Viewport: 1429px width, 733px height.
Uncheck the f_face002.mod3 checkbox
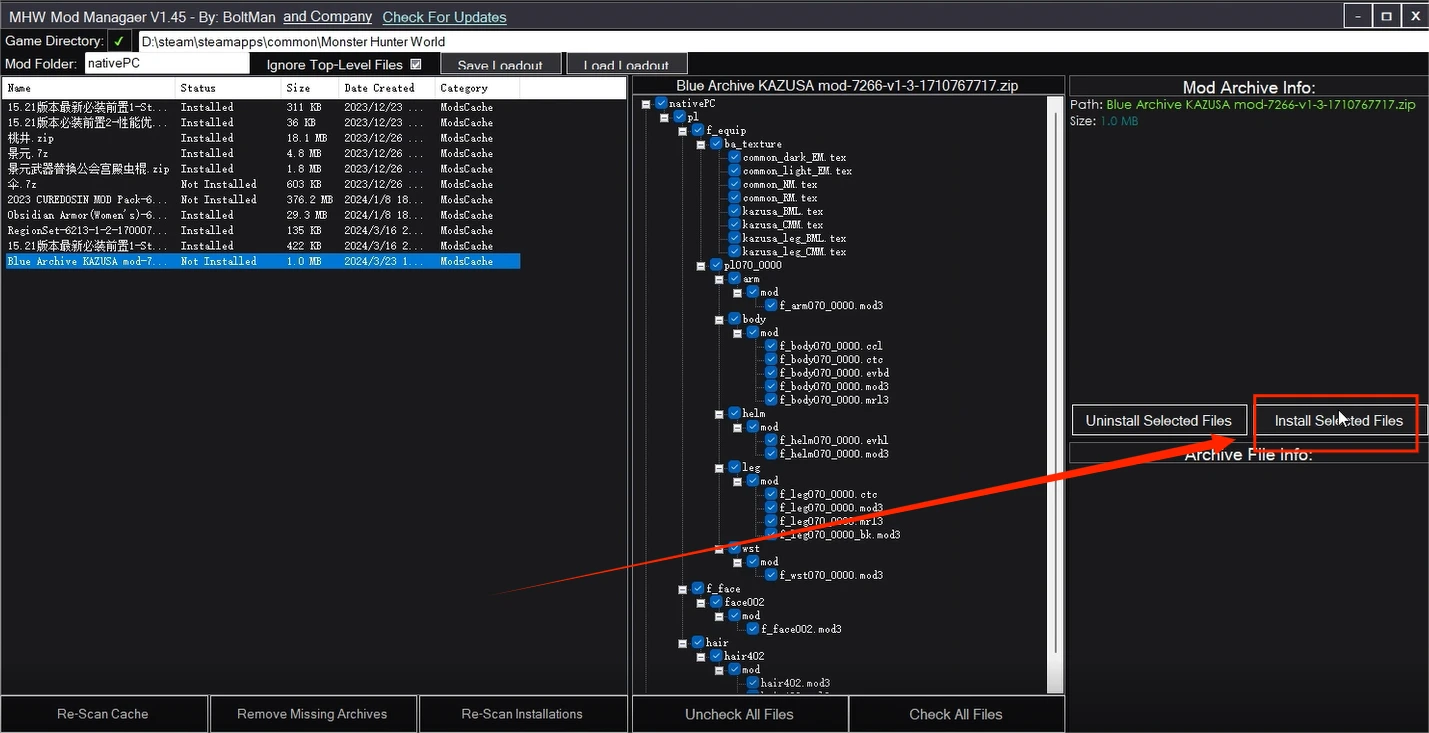pos(753,629)
